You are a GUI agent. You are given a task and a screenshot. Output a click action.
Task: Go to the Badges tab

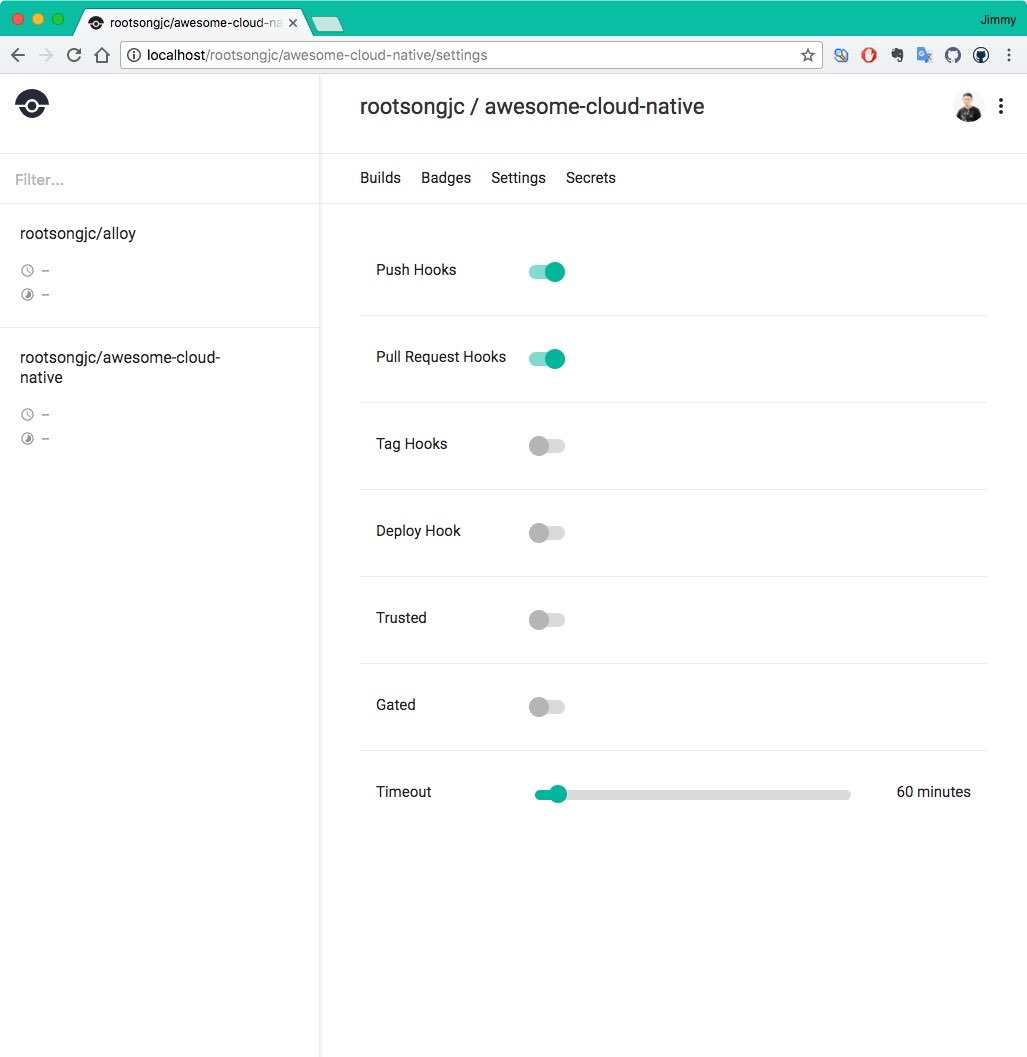(446, 178)
